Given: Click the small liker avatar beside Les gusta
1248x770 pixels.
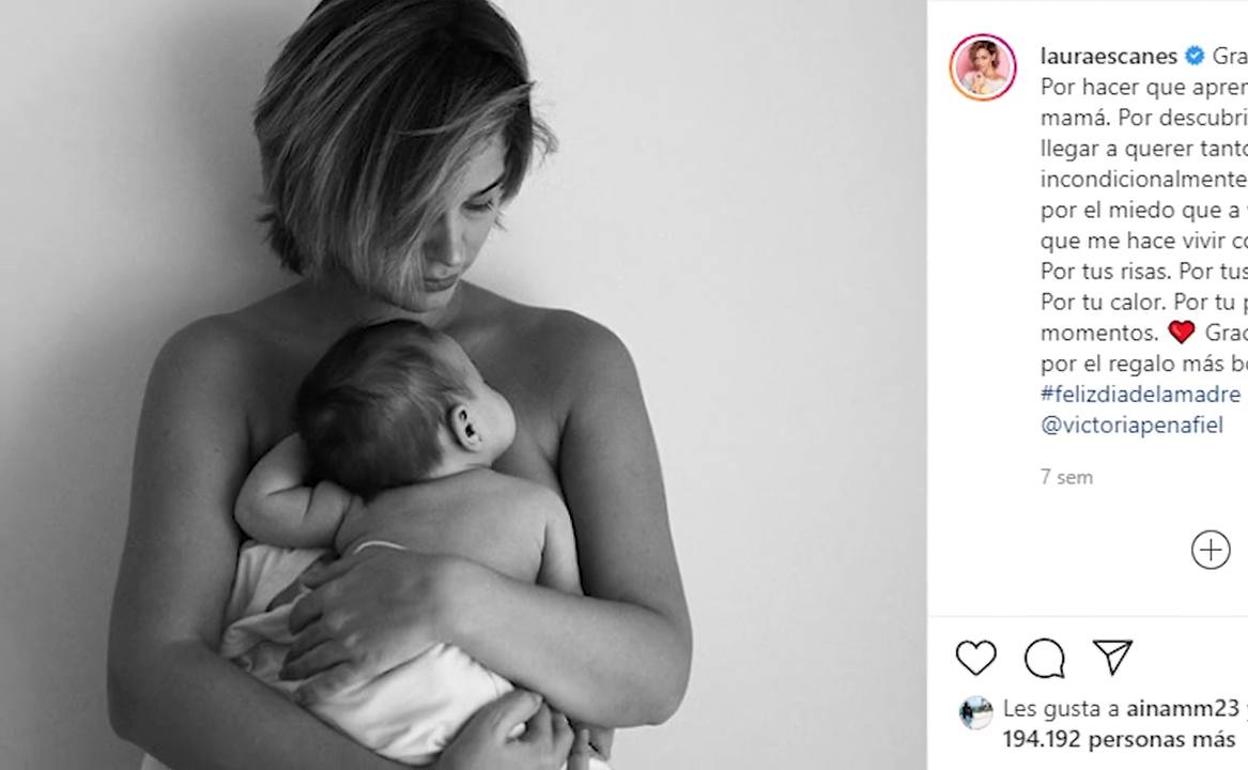Looking at the screenshot, I should (x=976, y=712).
